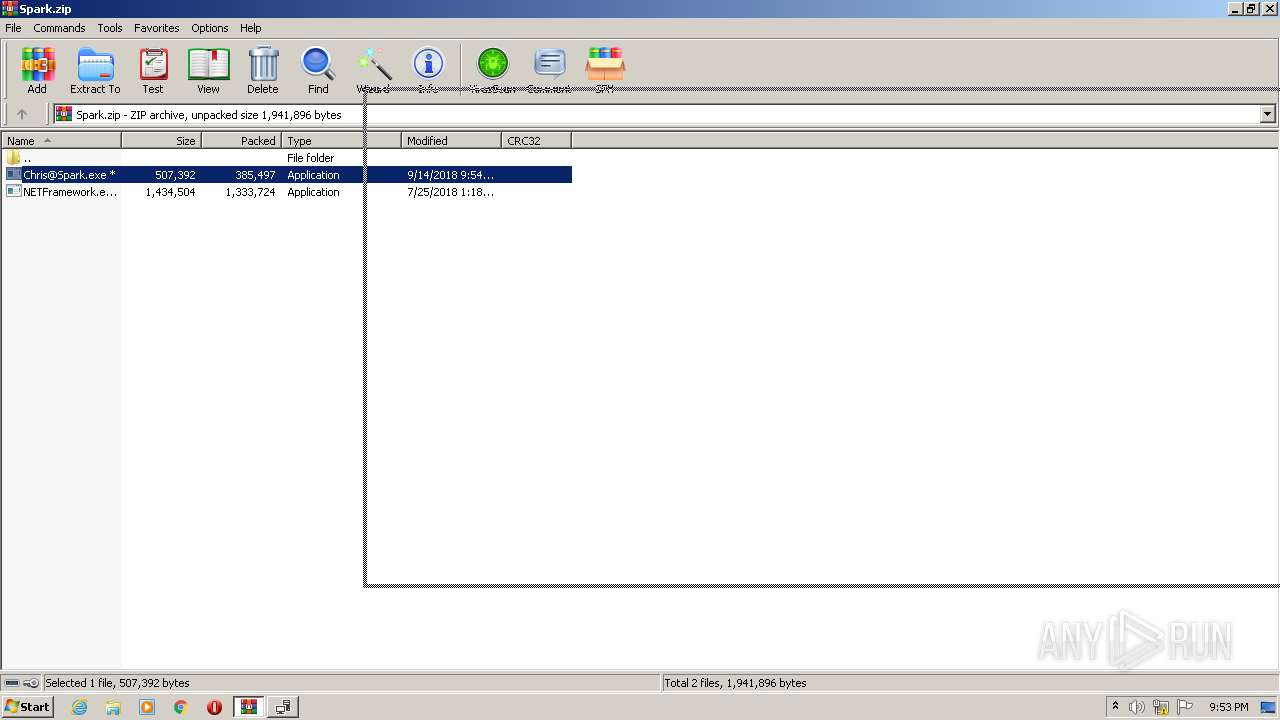This screenshot has height=720, width=1280.
Task: Click the 7/25/2018 1:18 modified cell
Action: tap(450, 192)
